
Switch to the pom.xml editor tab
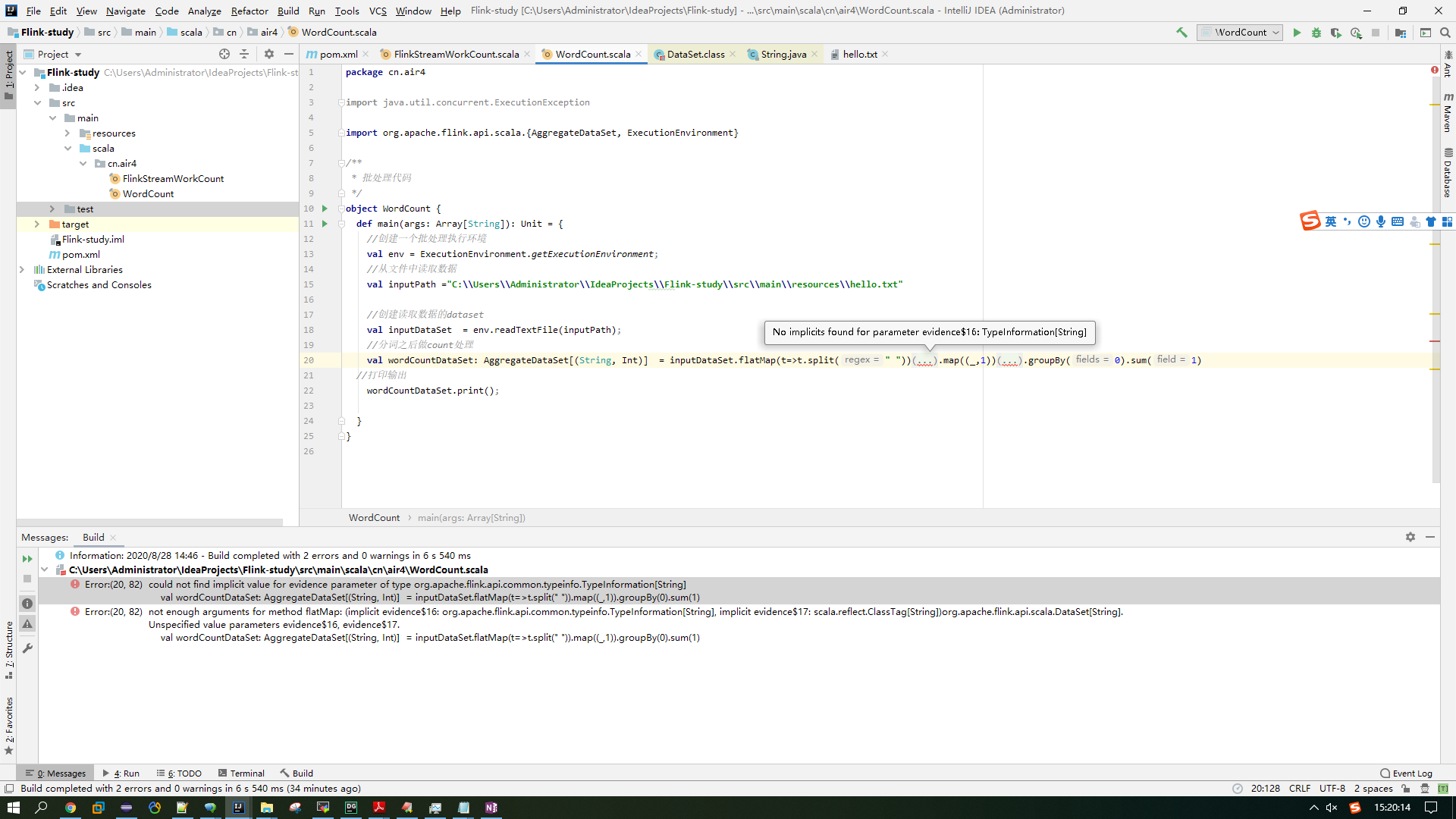tap(337, 54)
